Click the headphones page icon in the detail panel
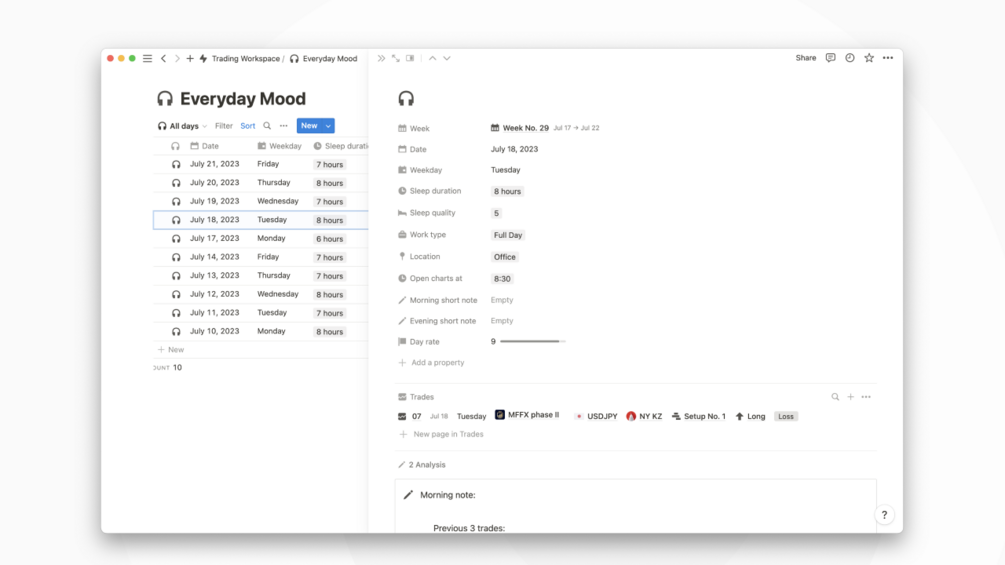This screenshot has width=1005, height=565. [406, 98]
